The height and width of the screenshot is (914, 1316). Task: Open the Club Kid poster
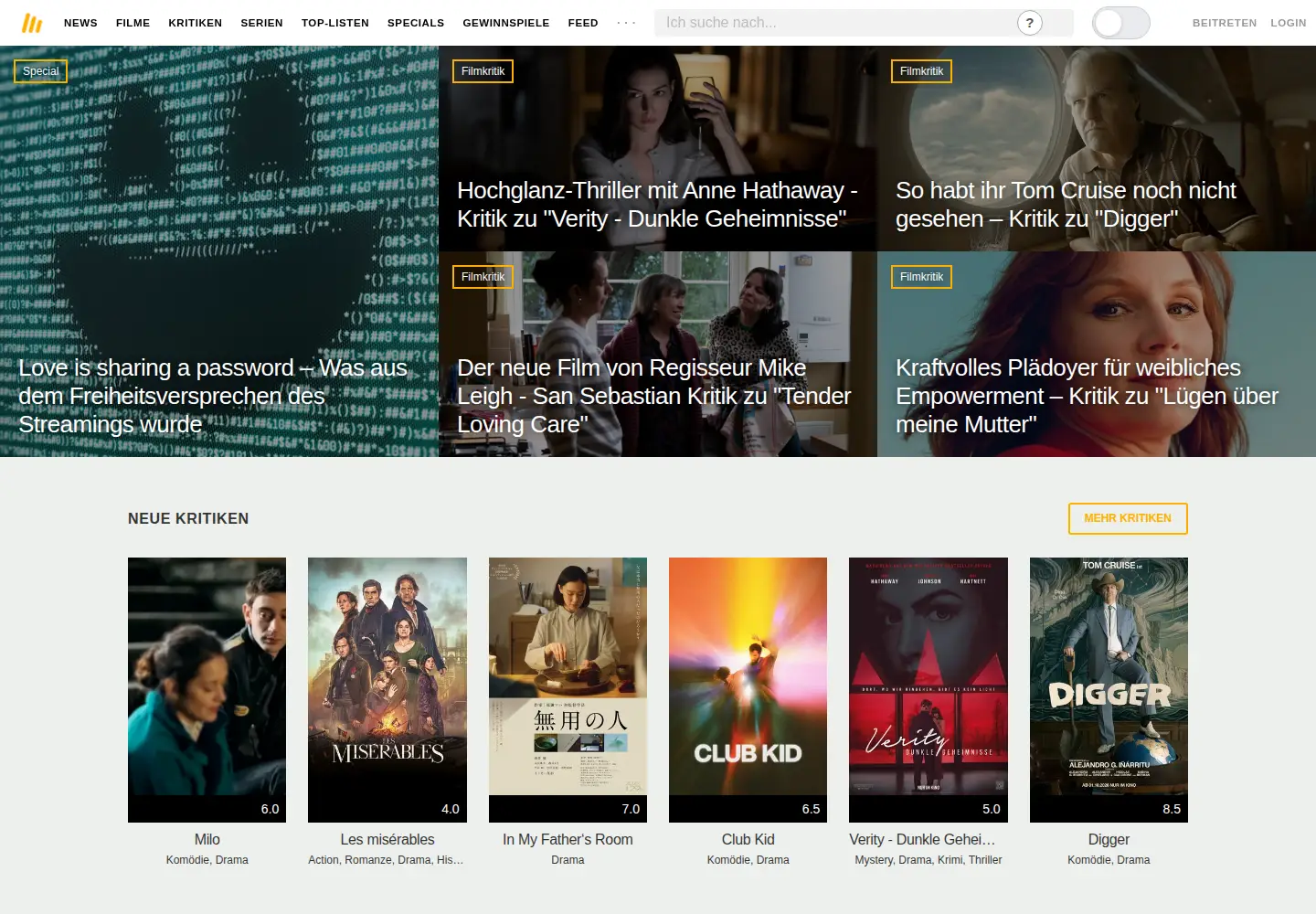pyautogui.click(x=748, y=690)
